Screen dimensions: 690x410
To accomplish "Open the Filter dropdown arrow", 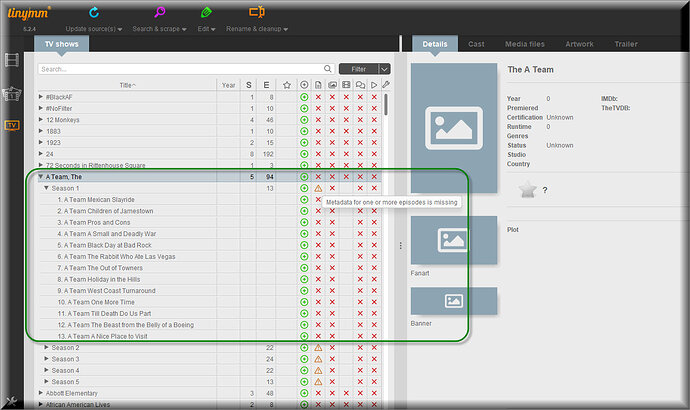I will click(x=384, y=69).
